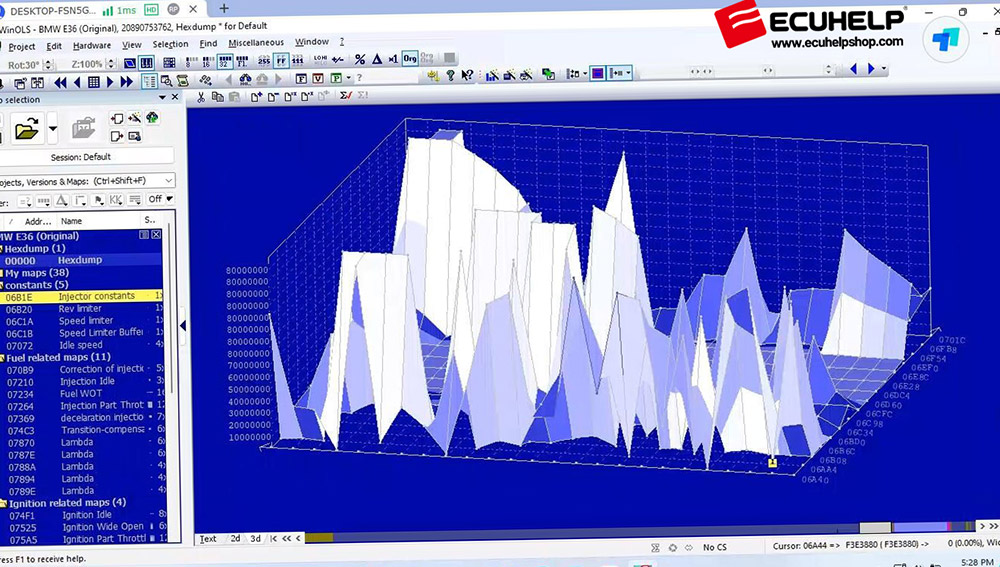The image size is (1000, 567).
Task: Toggle Org original values view
Action: pos(409,59)
